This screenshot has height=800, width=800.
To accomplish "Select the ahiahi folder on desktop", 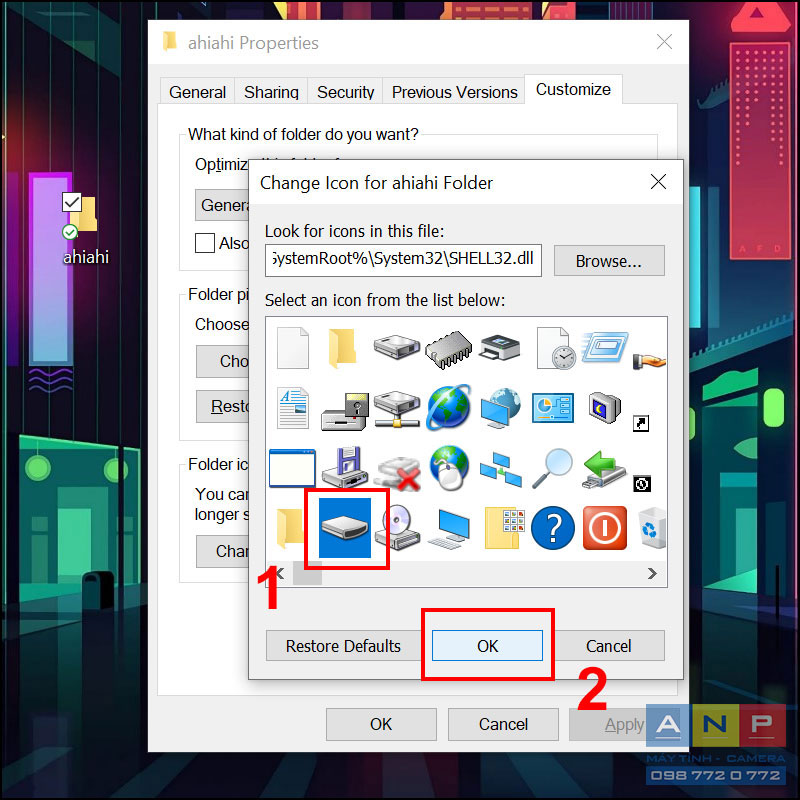I will click(x=85, y=230).
